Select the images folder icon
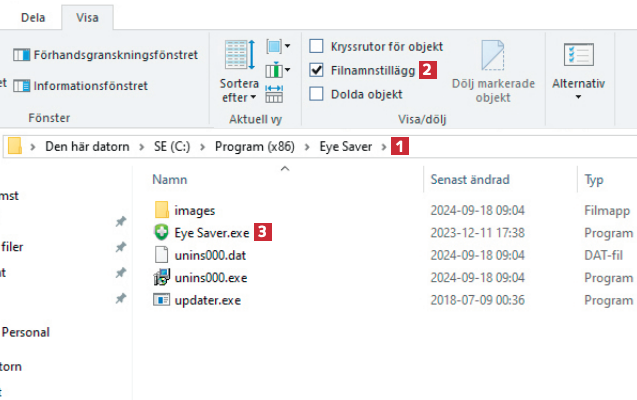Viewport: 637px width, 400px height. coord(163,210)
